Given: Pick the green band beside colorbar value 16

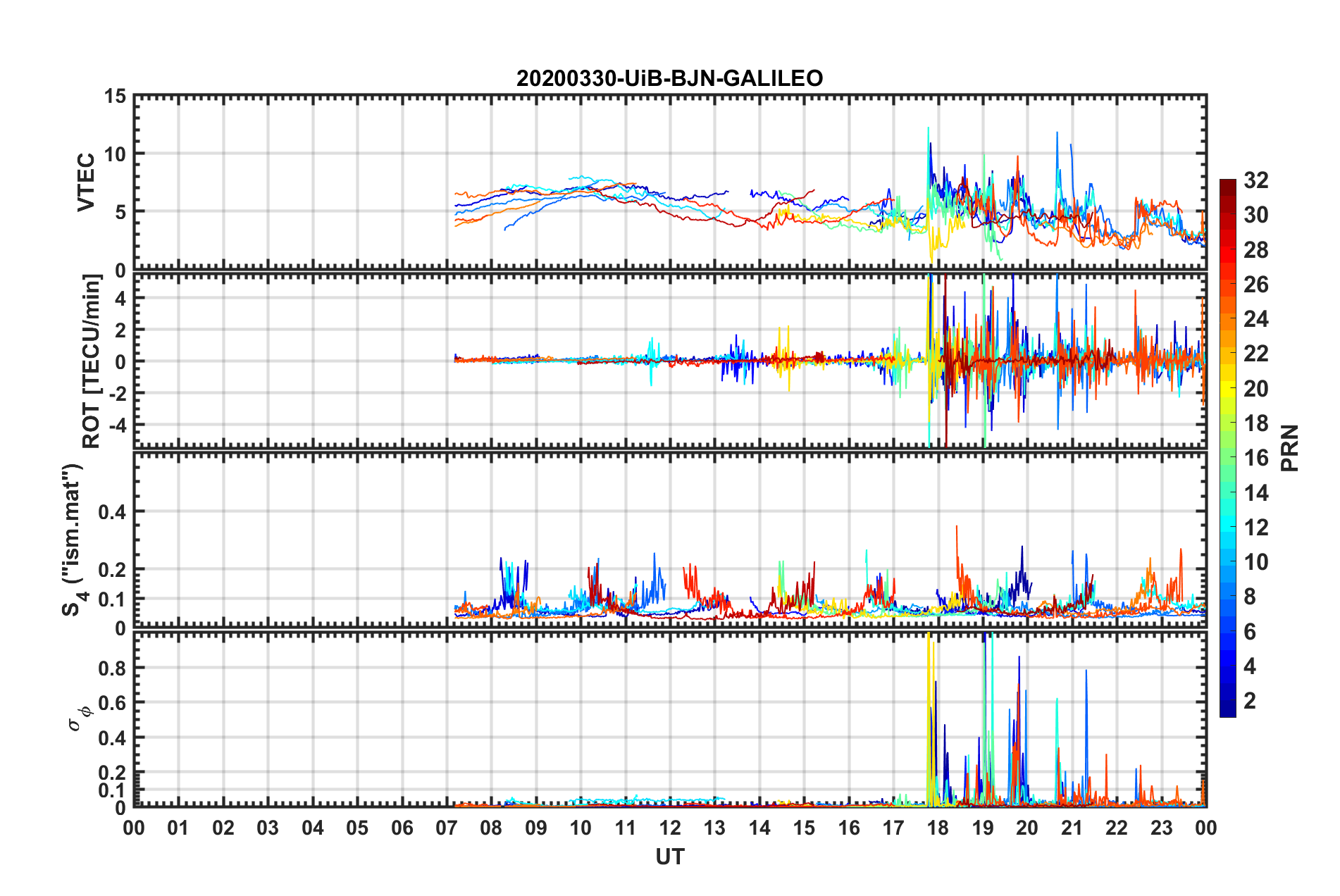Looking at the screenshot, I should click(x=1228, y=458).
